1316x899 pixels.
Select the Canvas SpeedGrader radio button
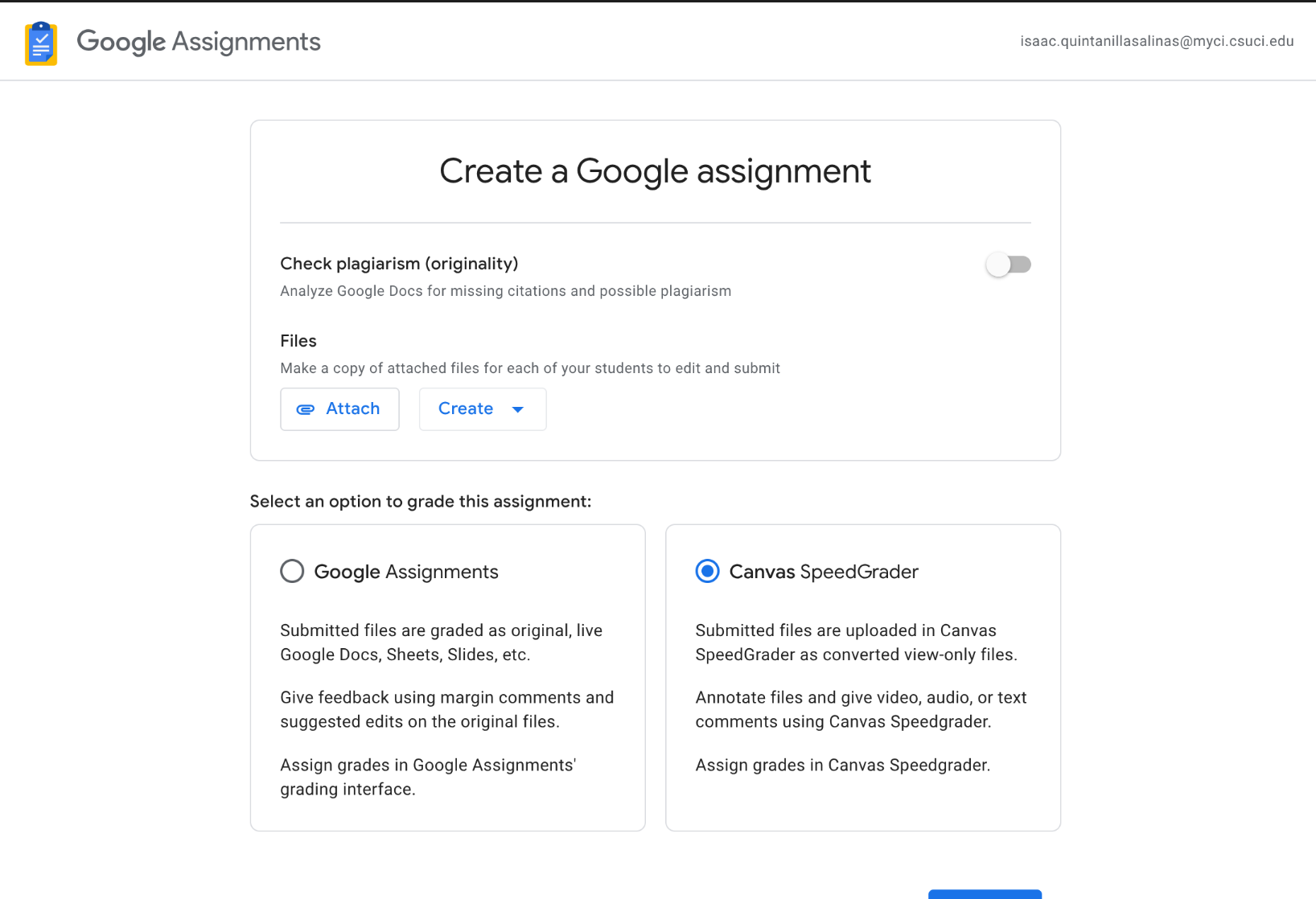click(707, 572)
